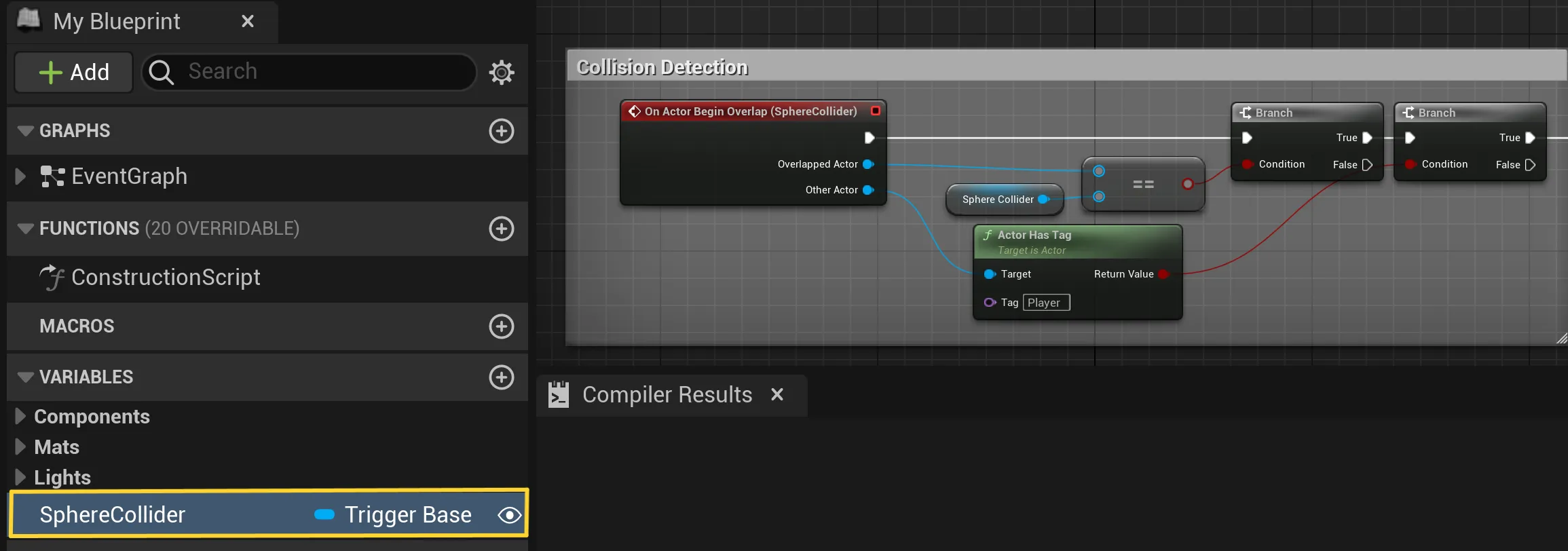Click the Tag input pin

990,303
